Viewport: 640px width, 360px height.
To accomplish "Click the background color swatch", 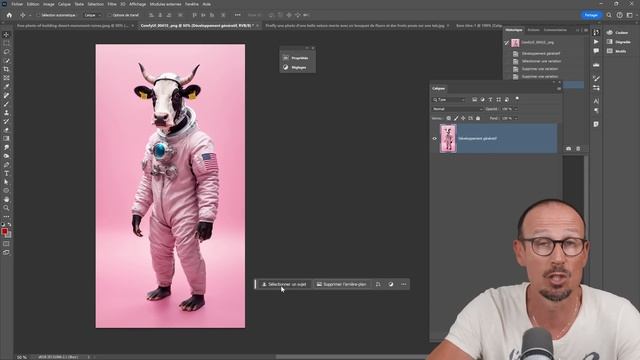I will 9,236.
